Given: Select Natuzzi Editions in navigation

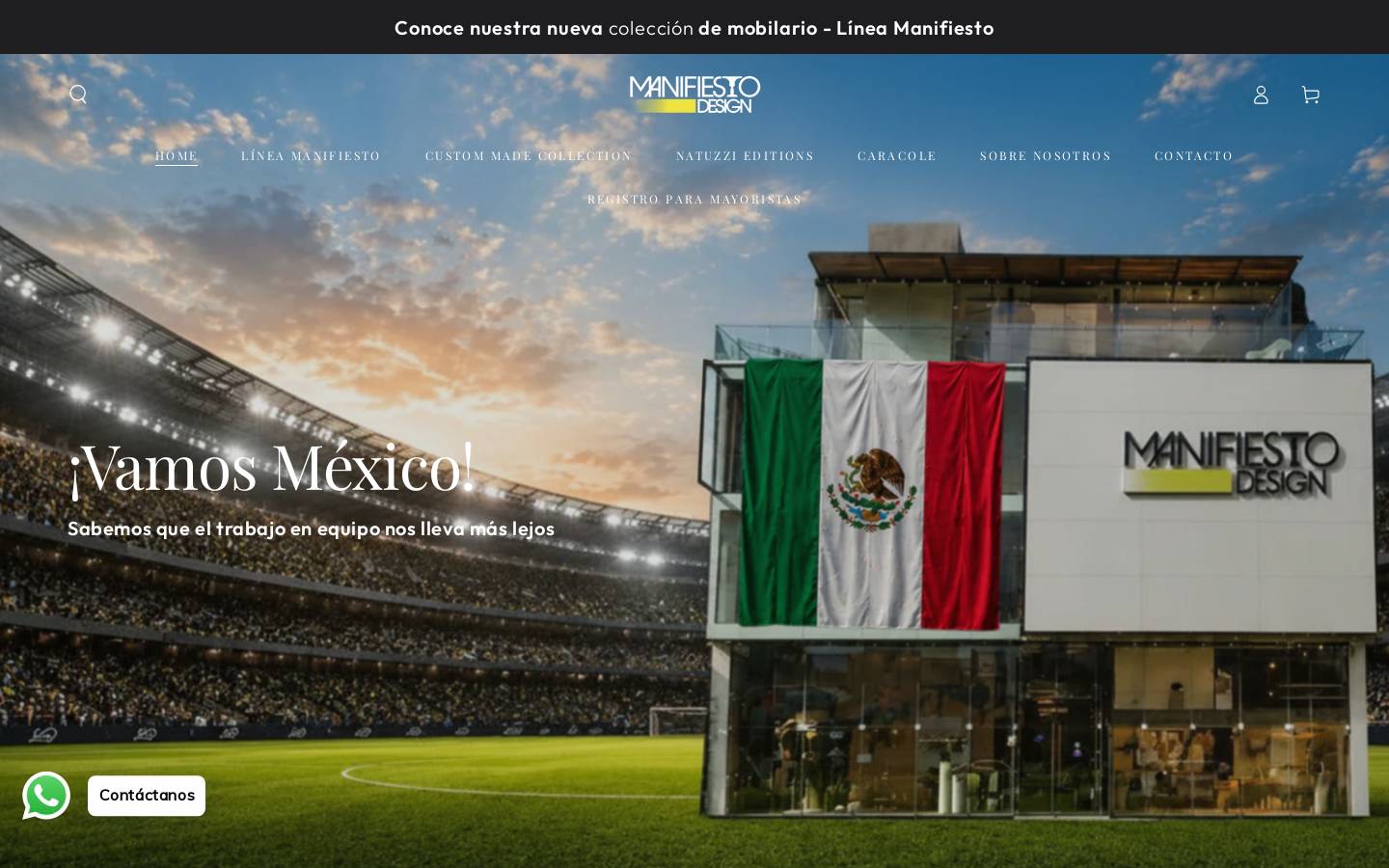Looking at the screenshot, I should (x=745, y=156).
